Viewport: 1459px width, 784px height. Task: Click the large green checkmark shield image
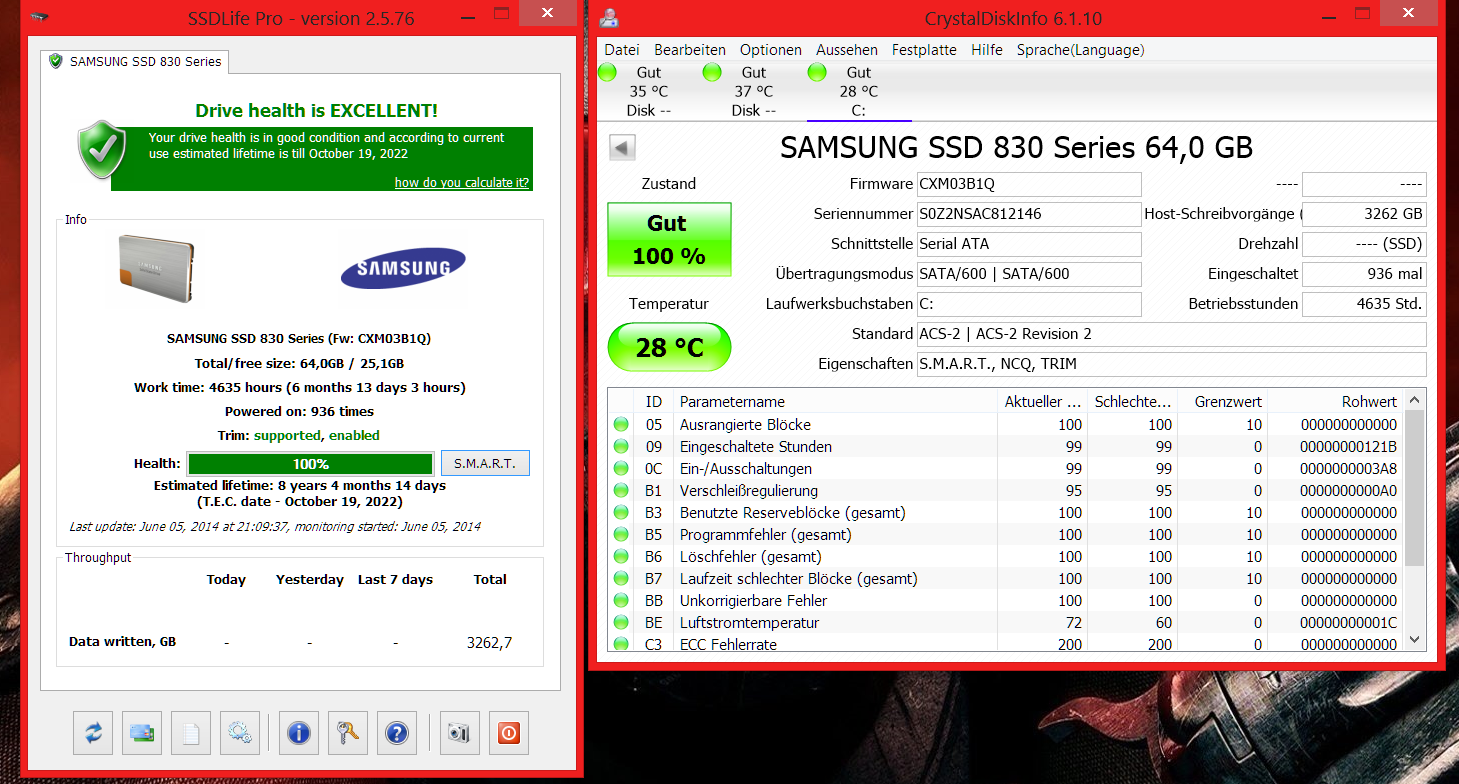[x=103, y=150]
